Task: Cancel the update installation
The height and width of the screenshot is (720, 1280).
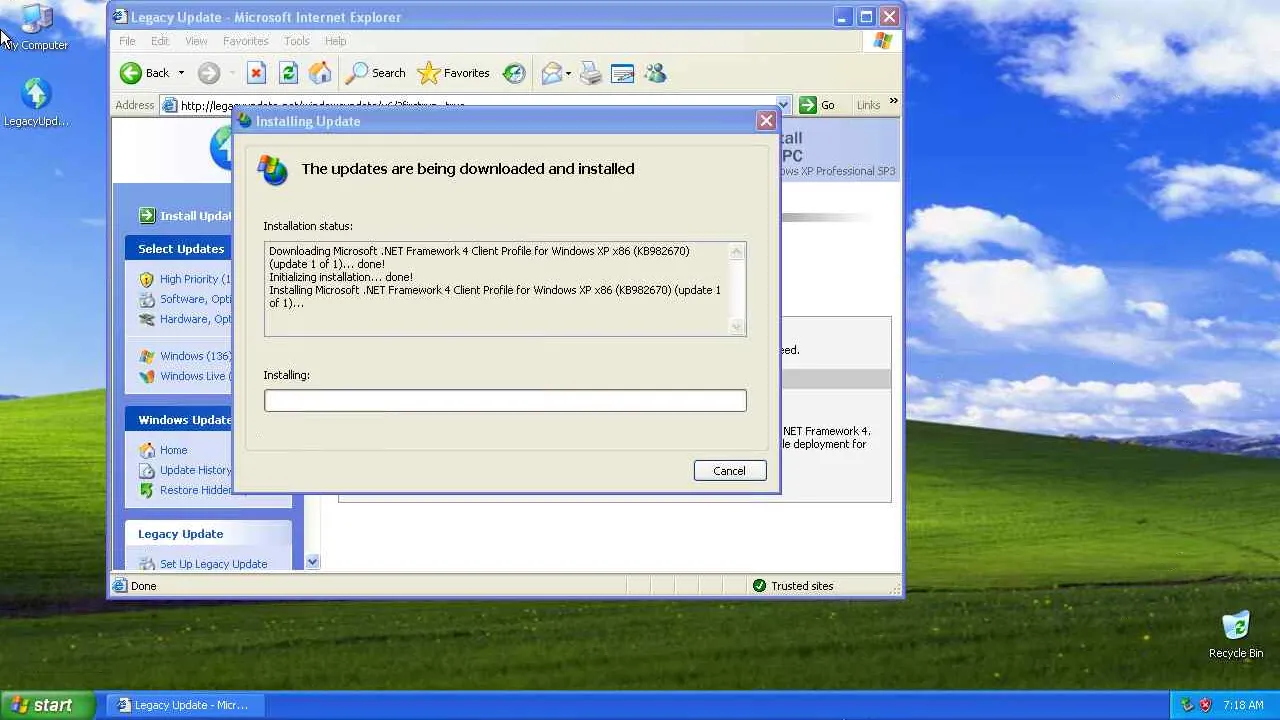Action: pos(730,471)
